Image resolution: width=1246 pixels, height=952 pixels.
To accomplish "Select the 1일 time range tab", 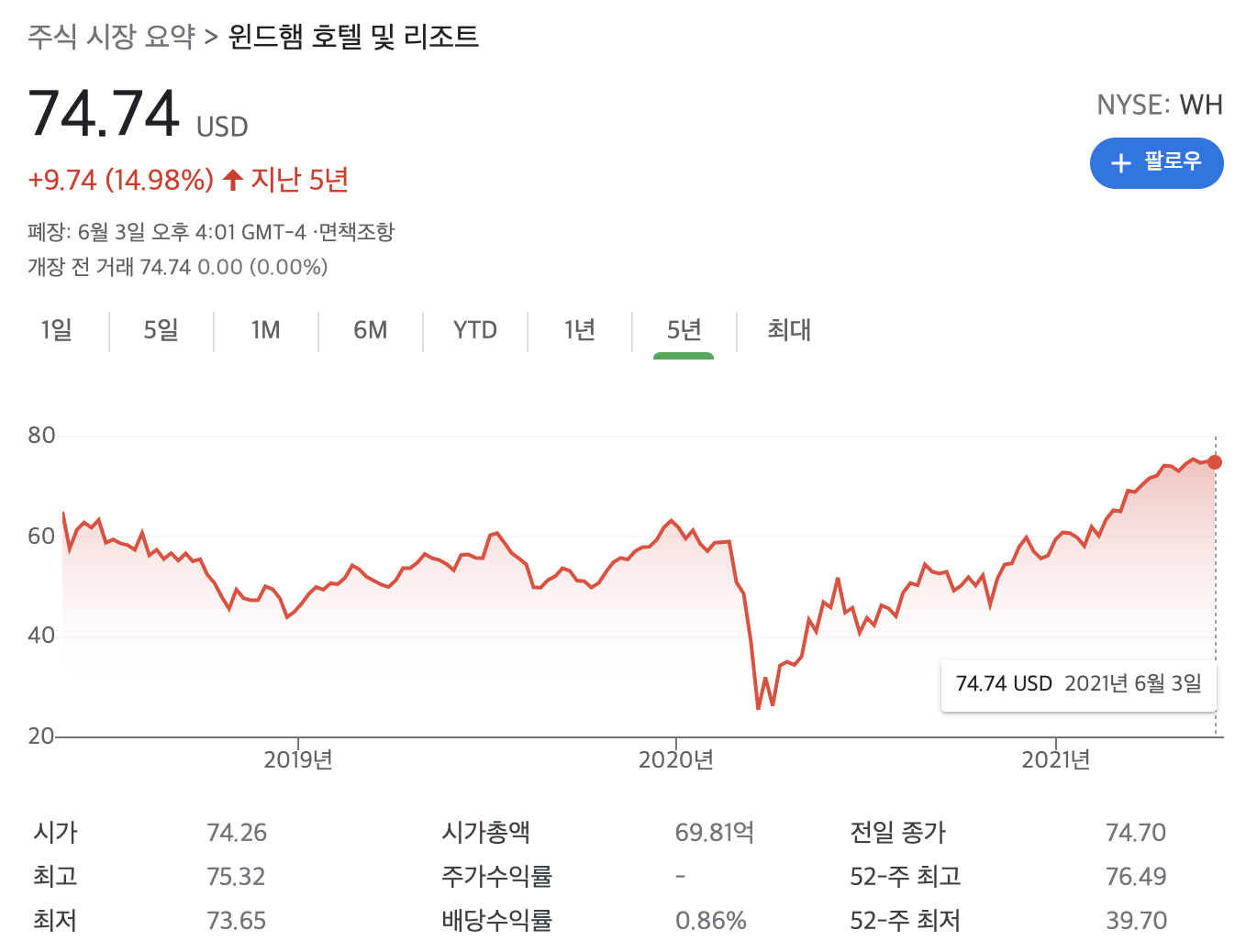I will (x=56, y=330).
